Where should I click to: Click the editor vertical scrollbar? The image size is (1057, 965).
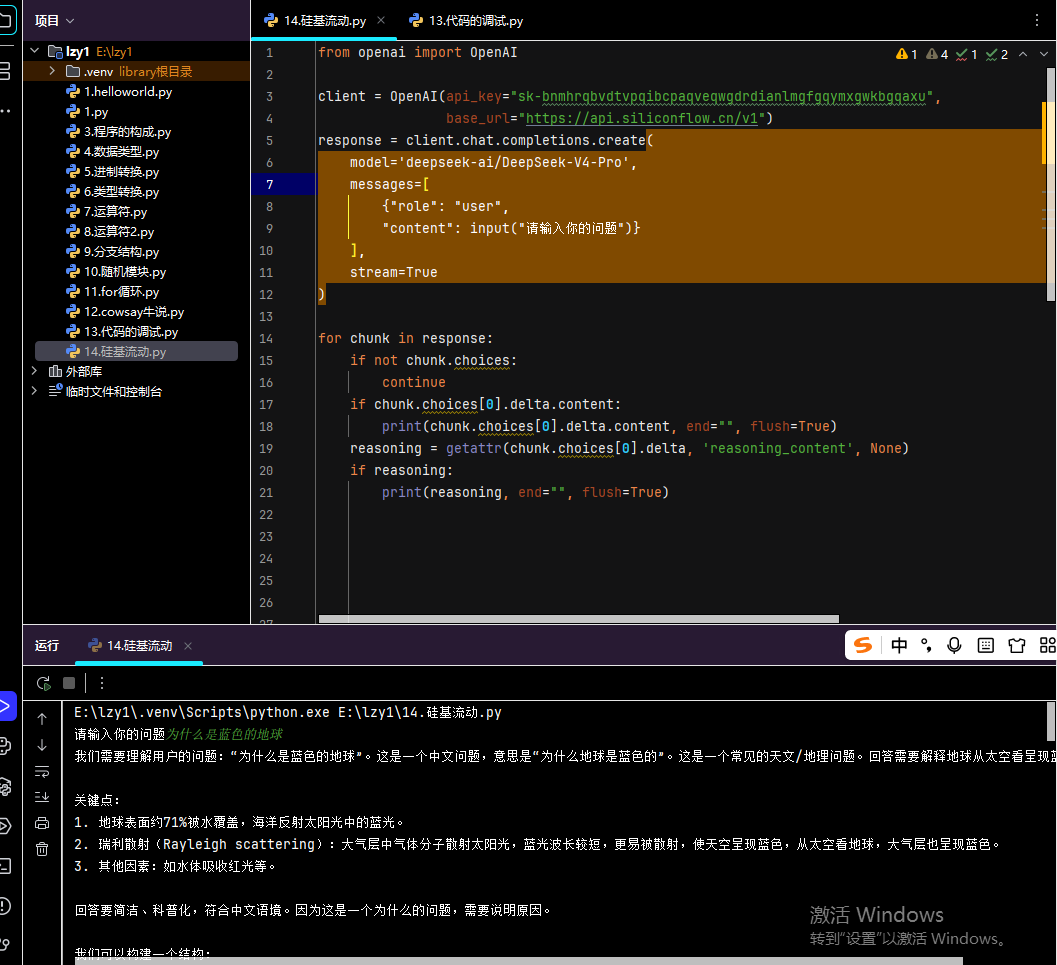click(x=1050, y=183)
